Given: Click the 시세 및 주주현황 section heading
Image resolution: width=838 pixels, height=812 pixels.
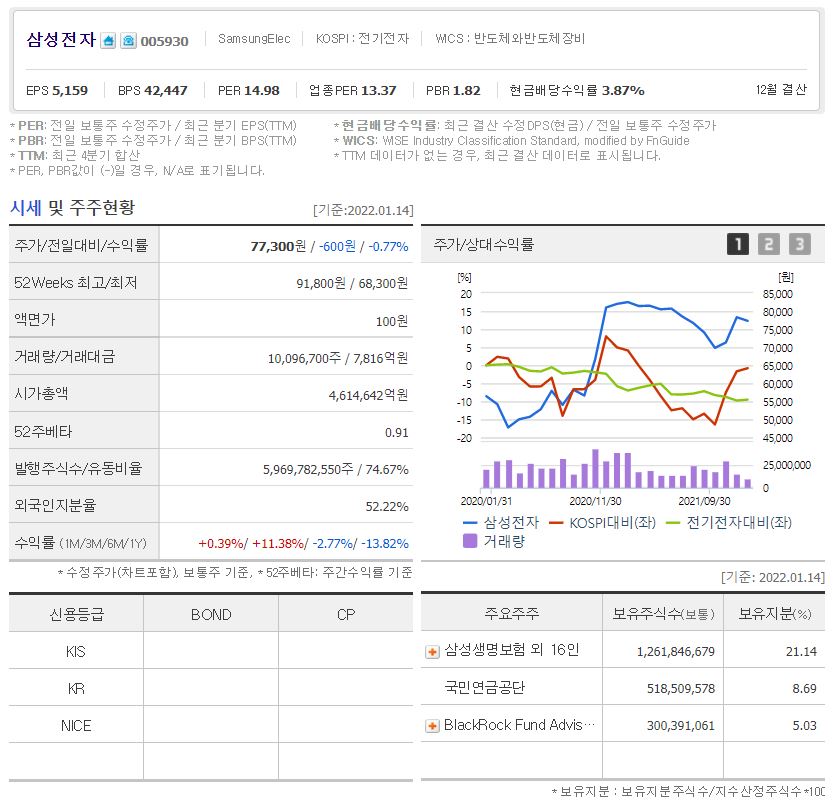Looking at the screenshot, I should pyautogui.click(x=73, y=207).
